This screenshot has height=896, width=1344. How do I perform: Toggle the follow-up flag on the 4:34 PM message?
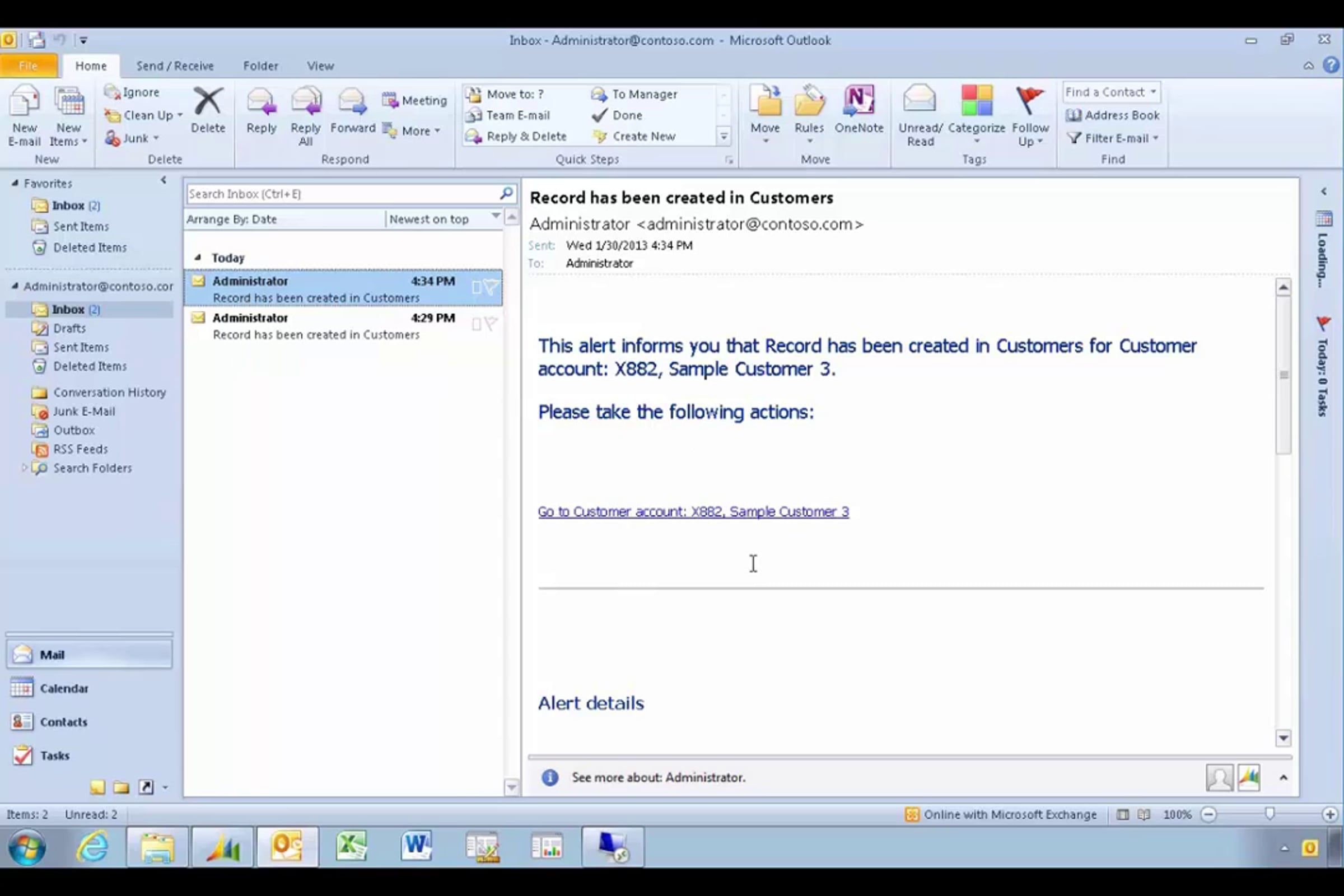pyautogui.click(x=491, y=287)
